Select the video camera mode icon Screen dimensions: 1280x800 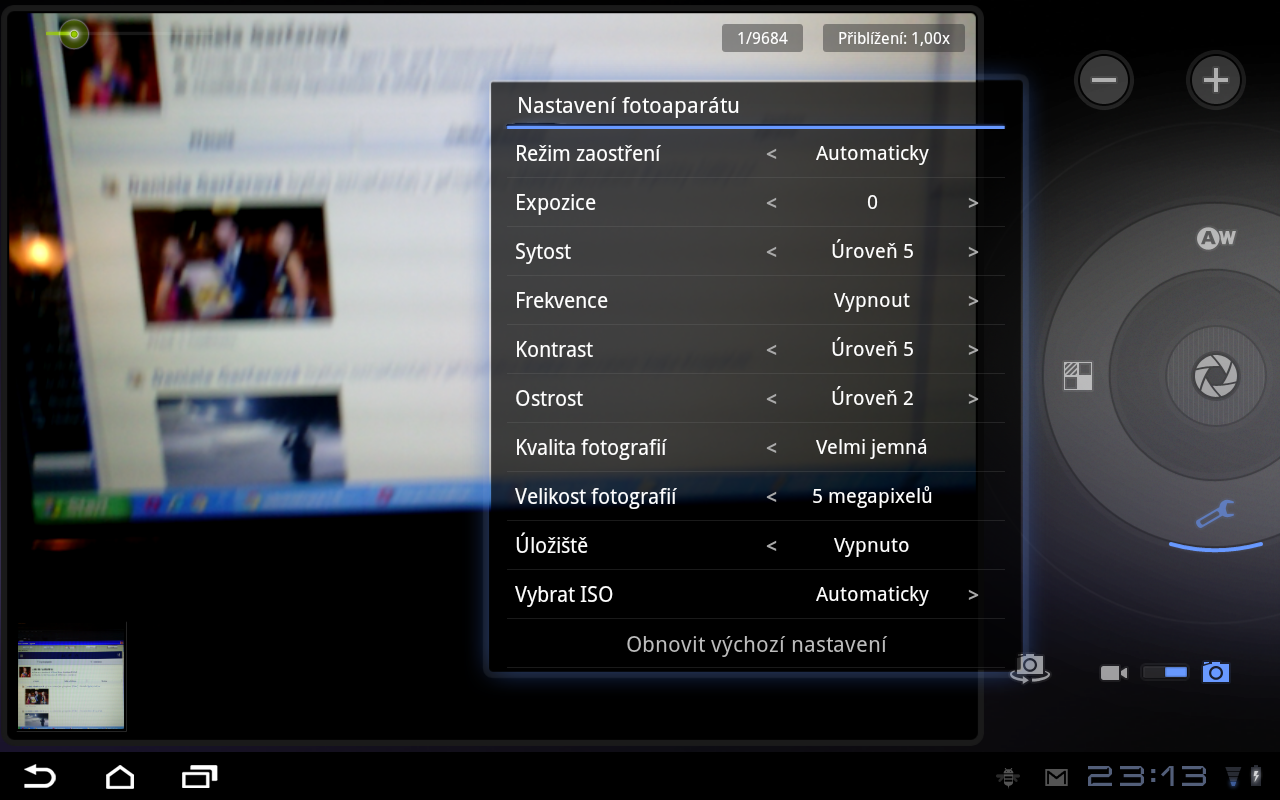[1113, 673]
